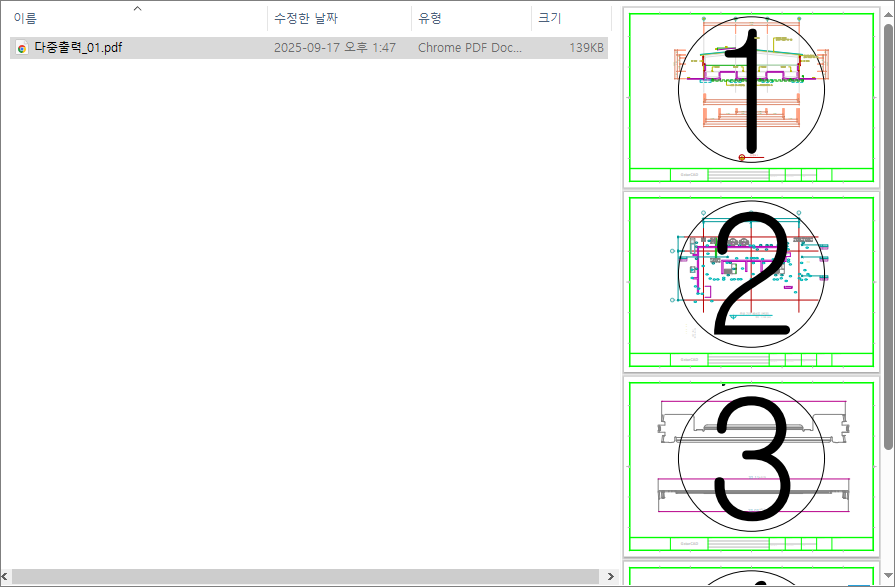This screenshot has height=587, width=895.
Task: Click the file size 139KB
Action: point(586,48)
